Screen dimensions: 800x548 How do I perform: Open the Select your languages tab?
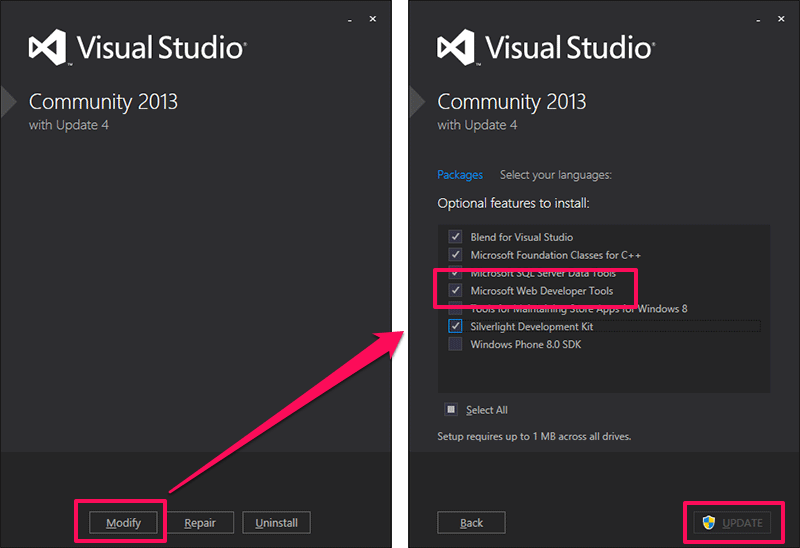click(x=555, y=175)
